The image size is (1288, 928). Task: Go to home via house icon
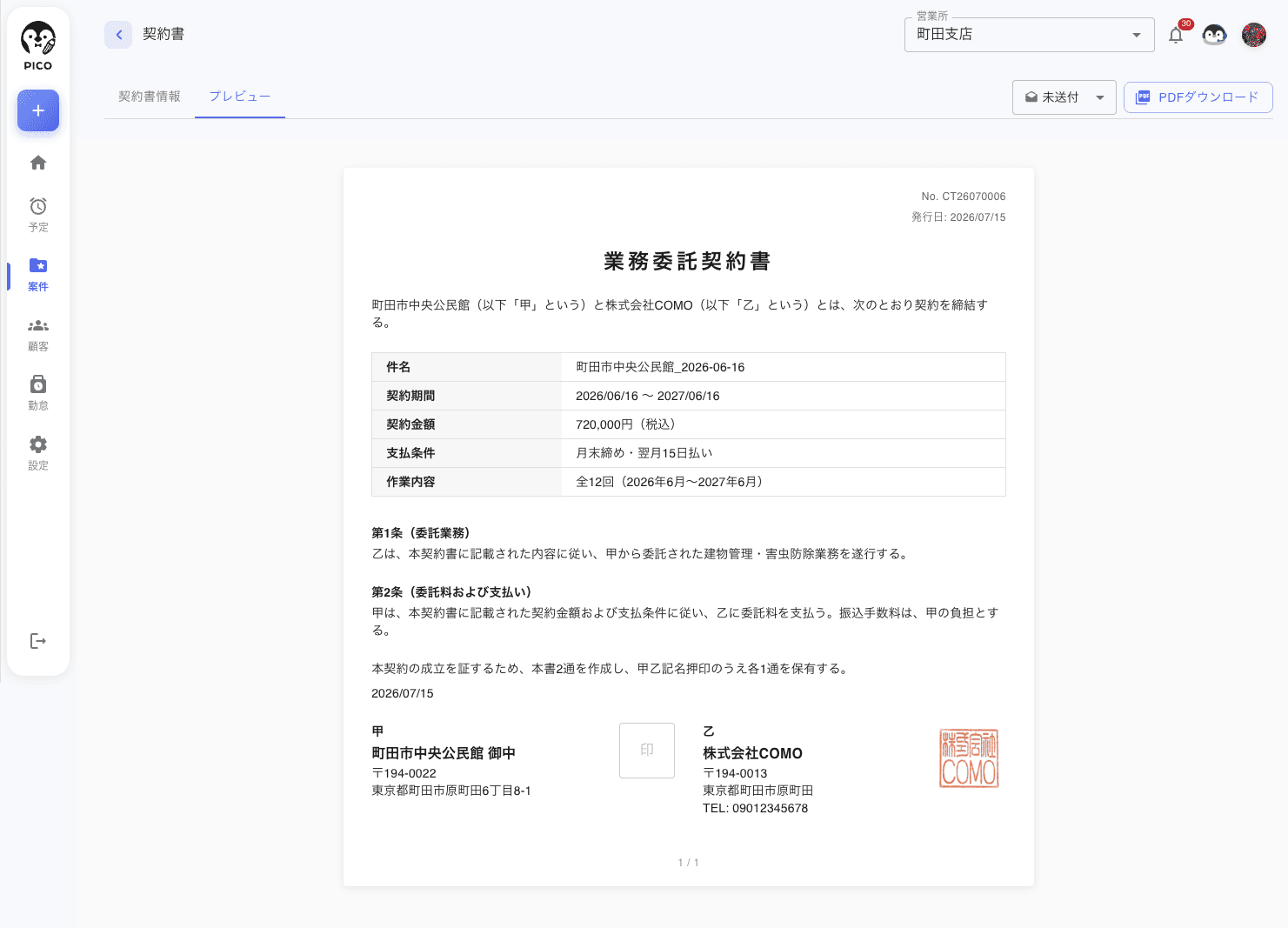38,163
